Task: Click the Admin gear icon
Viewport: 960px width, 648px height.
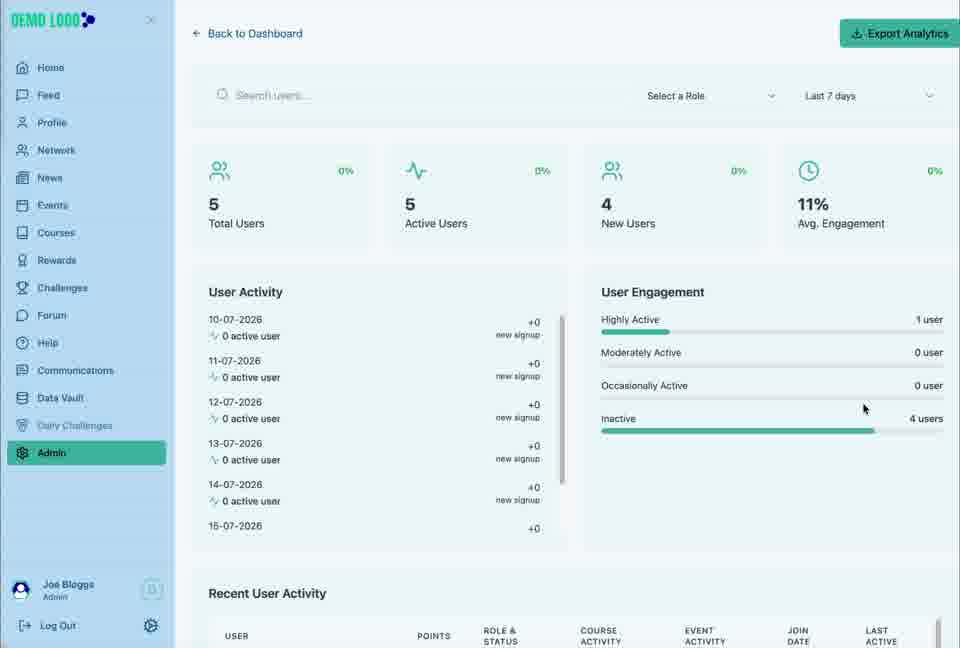Action: (22, 453)
